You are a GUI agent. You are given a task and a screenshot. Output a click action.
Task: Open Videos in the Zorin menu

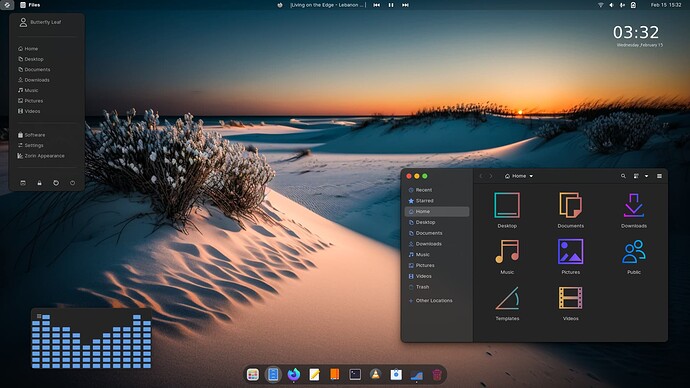[x=29, y=111]
